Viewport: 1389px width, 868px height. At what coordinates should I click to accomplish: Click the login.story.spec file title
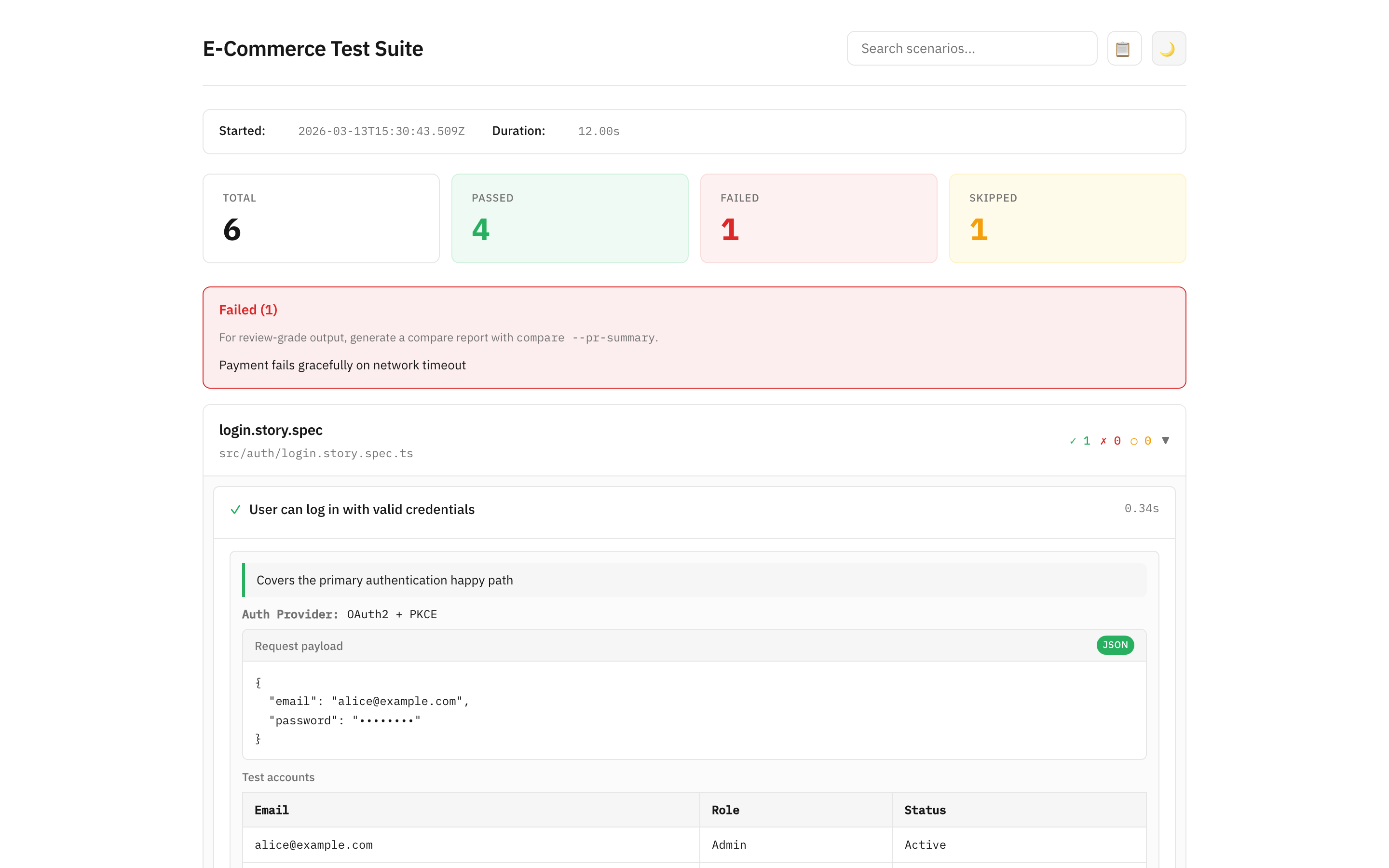(271, 430)
